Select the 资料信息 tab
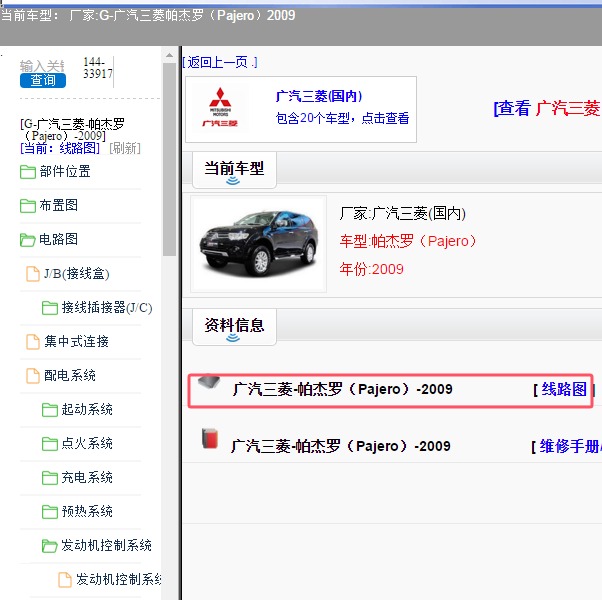Image resolution: width=602 pixels, height=600 pixels. pos(234,326)
